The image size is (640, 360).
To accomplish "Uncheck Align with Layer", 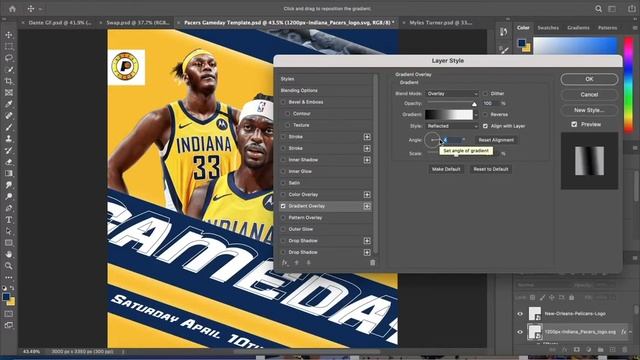I will (x=485, y=126).
